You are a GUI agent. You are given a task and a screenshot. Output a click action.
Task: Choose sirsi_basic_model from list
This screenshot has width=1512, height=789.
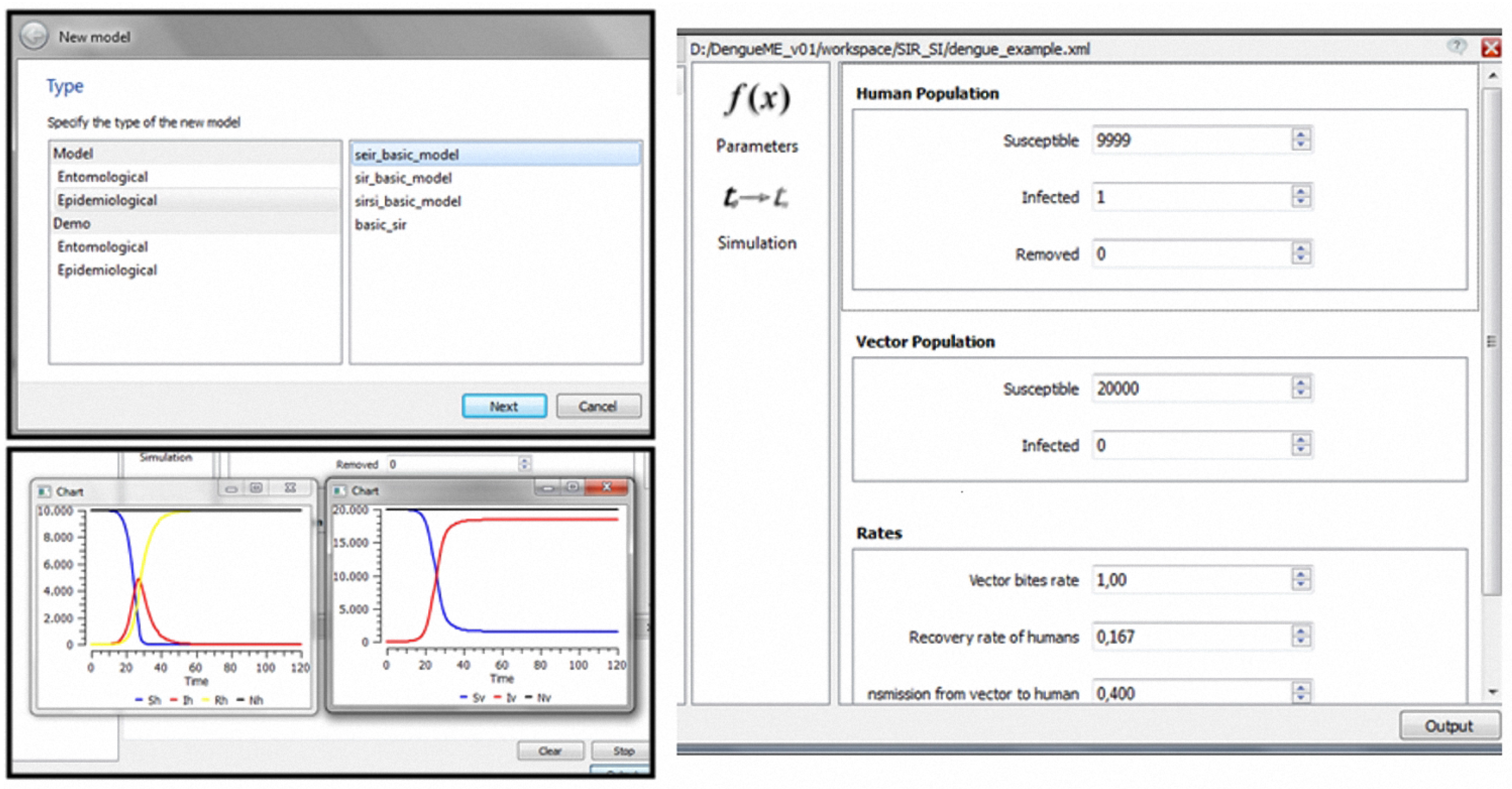407,201
